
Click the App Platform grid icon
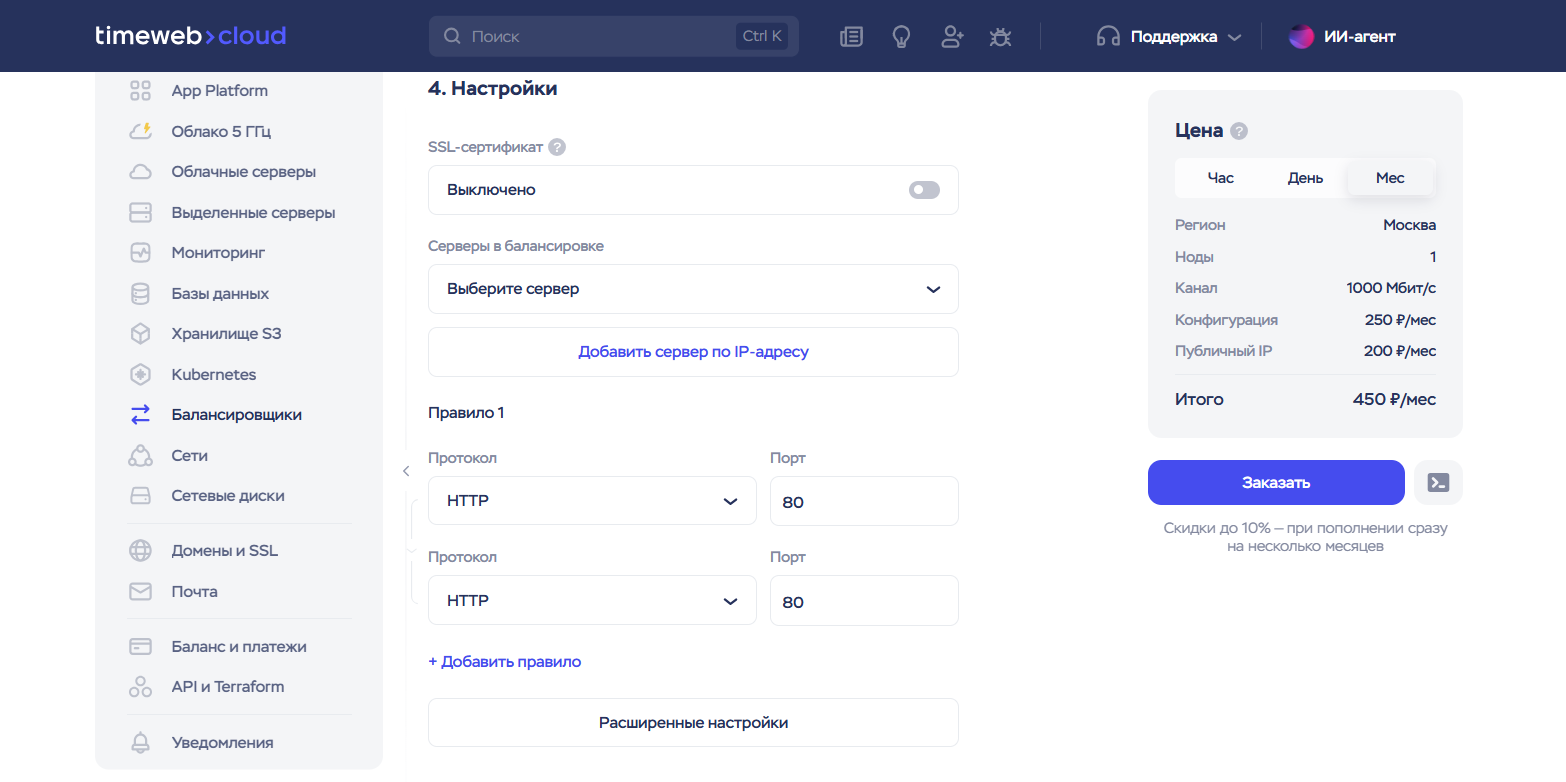pyautogui.click(x=140, y=91)
